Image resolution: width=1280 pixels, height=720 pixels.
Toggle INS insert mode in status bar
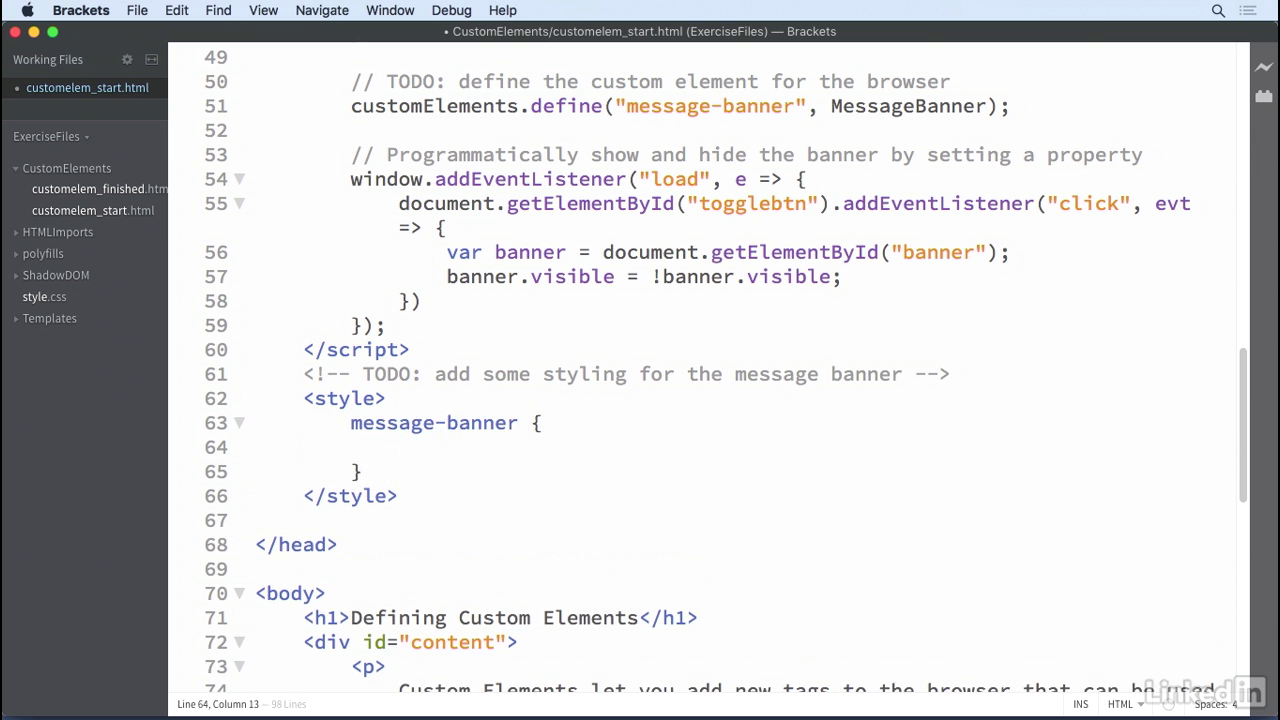1081,704
